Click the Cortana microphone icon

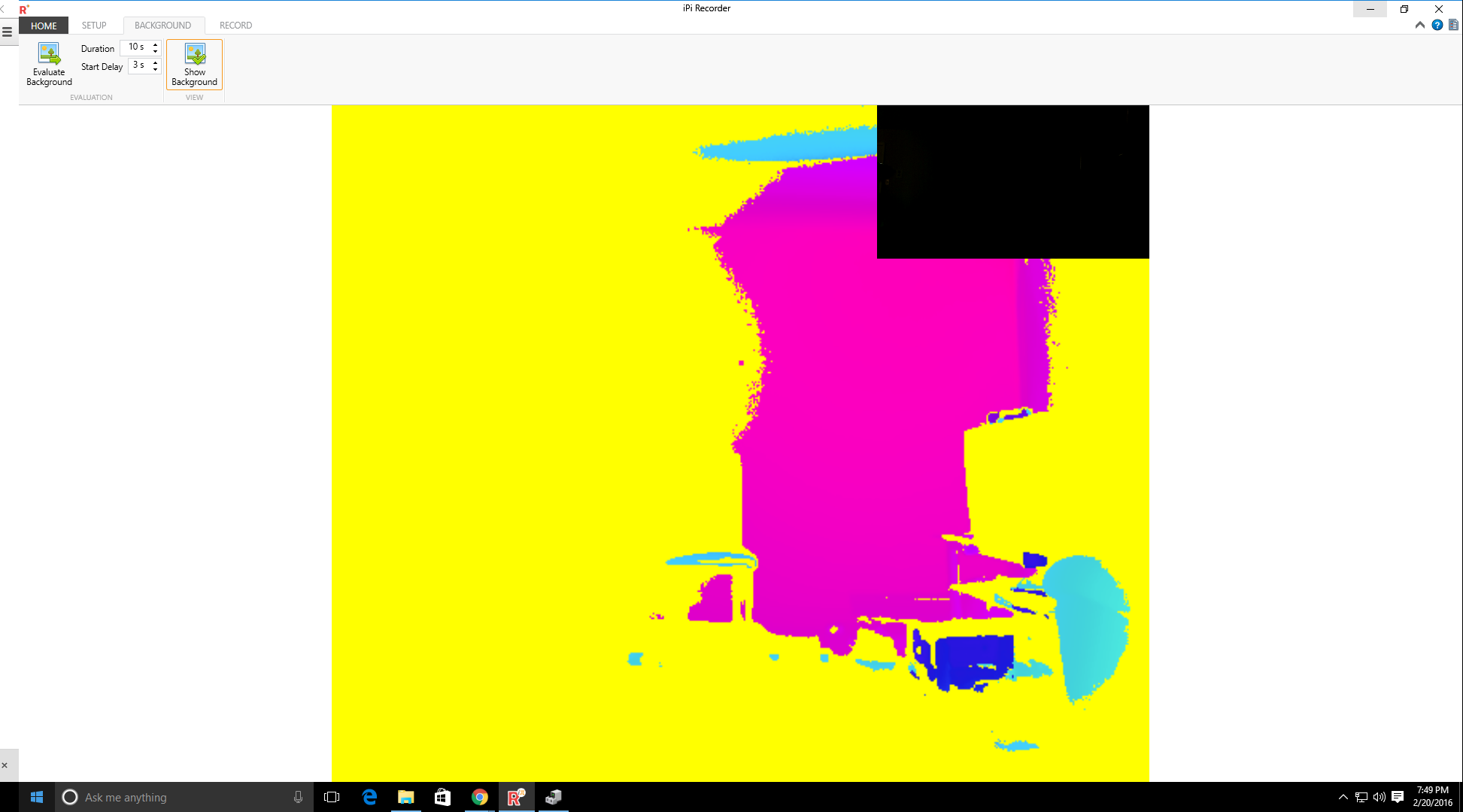[298, 797]
